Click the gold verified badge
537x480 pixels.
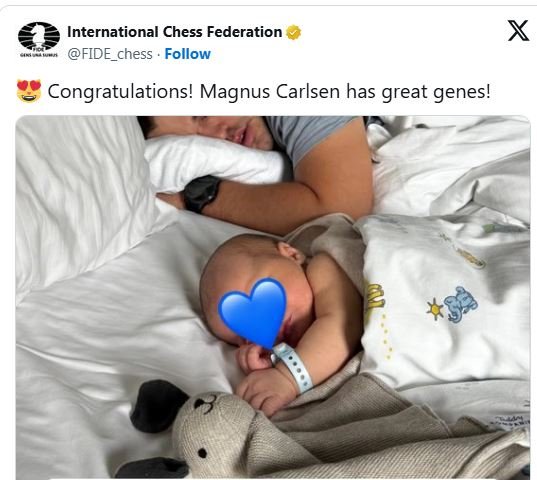point(294,33)
